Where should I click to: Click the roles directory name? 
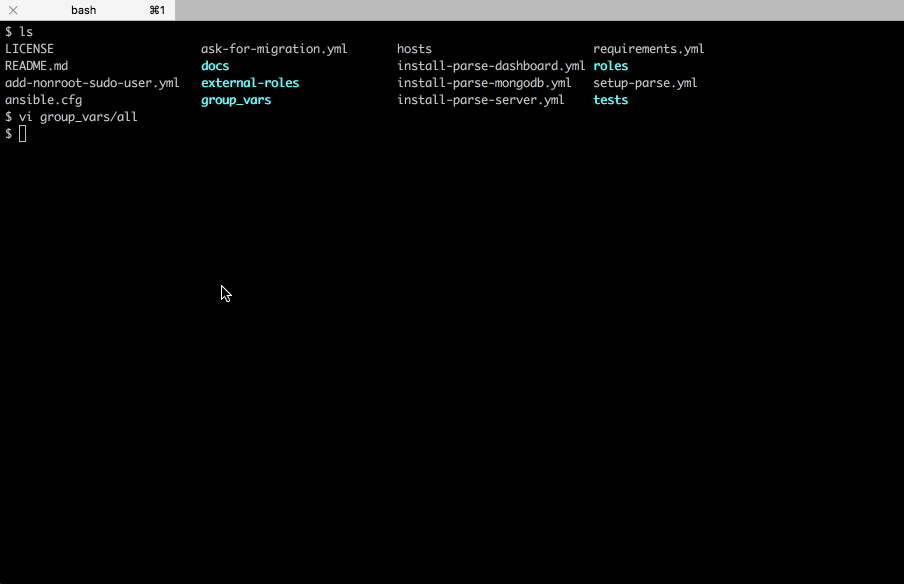[610, 66]
